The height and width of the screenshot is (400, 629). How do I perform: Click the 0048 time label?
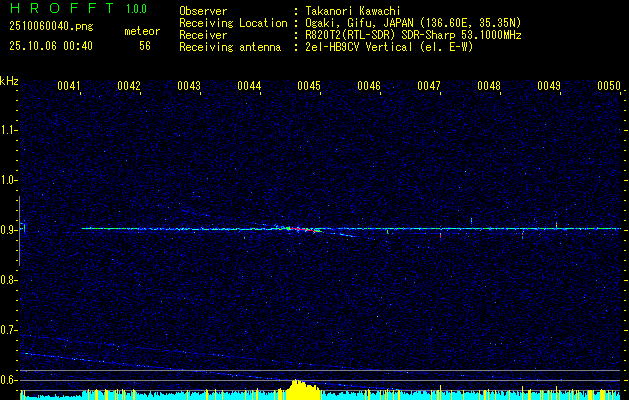click(x=489, y=87)
